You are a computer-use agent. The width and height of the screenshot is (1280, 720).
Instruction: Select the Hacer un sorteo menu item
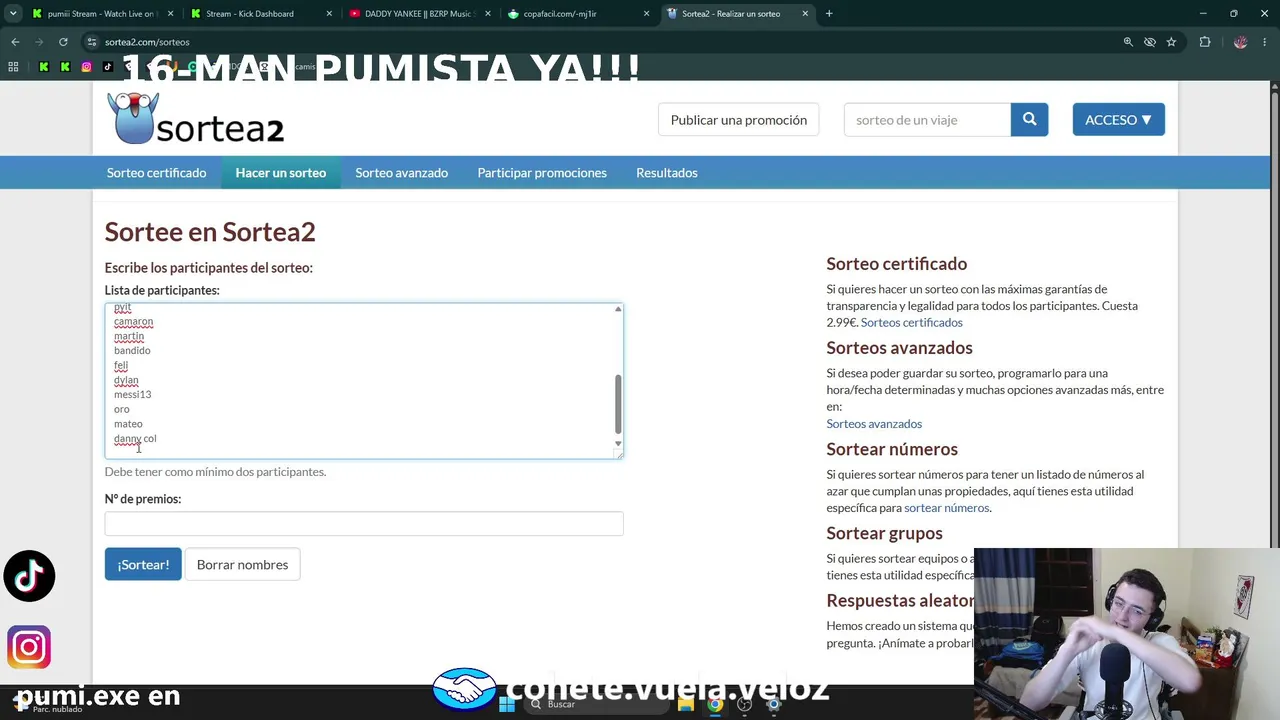[x=281, y=173]
